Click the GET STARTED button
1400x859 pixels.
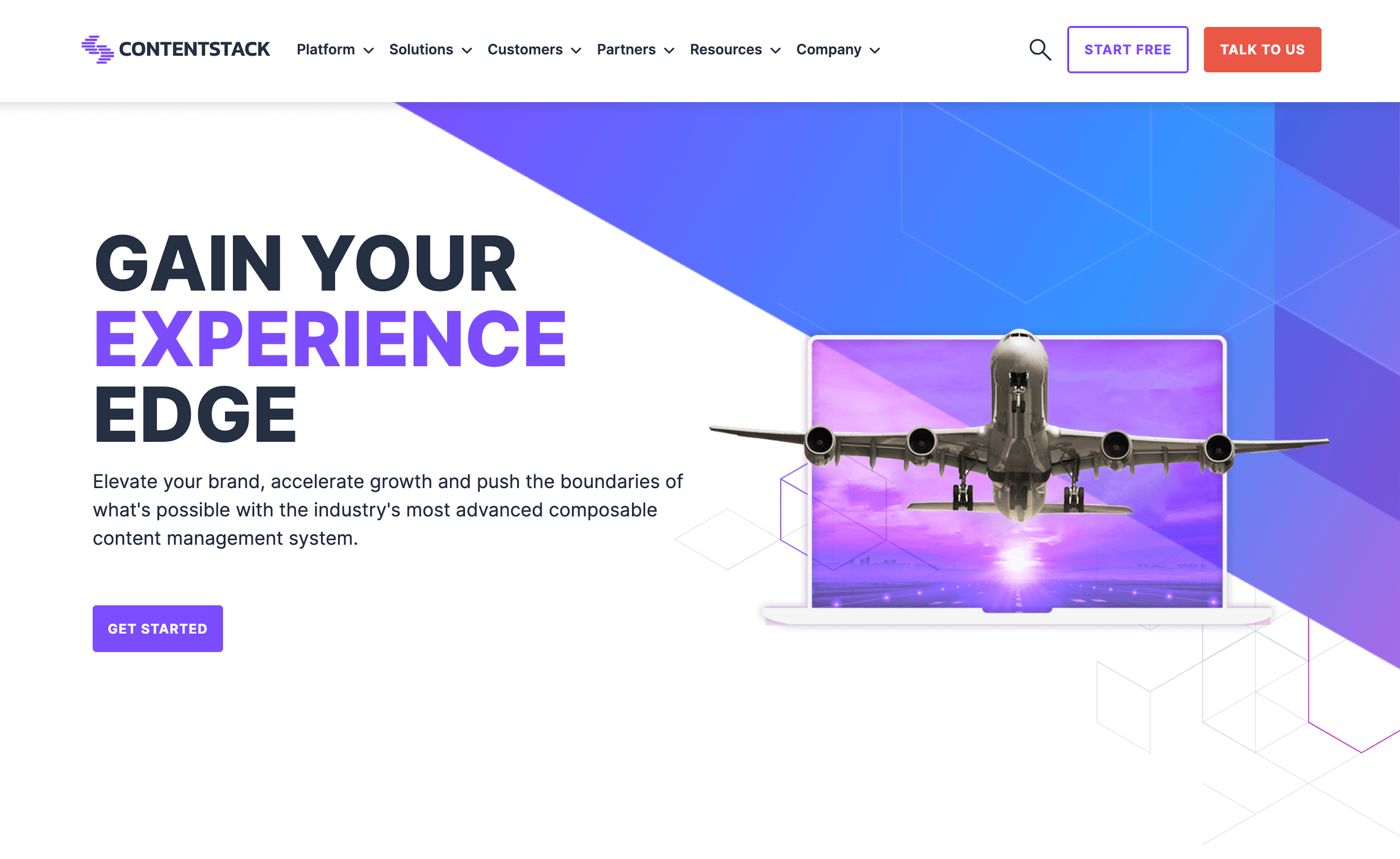(x=157, y=628)
